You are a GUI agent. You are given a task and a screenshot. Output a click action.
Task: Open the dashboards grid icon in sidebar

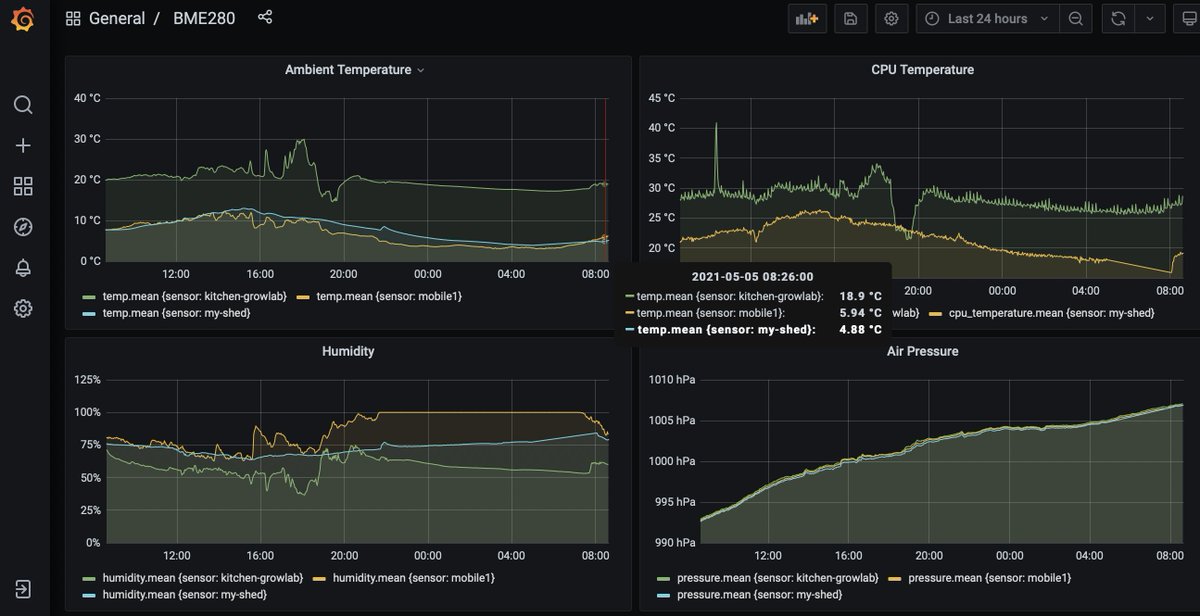23,186
